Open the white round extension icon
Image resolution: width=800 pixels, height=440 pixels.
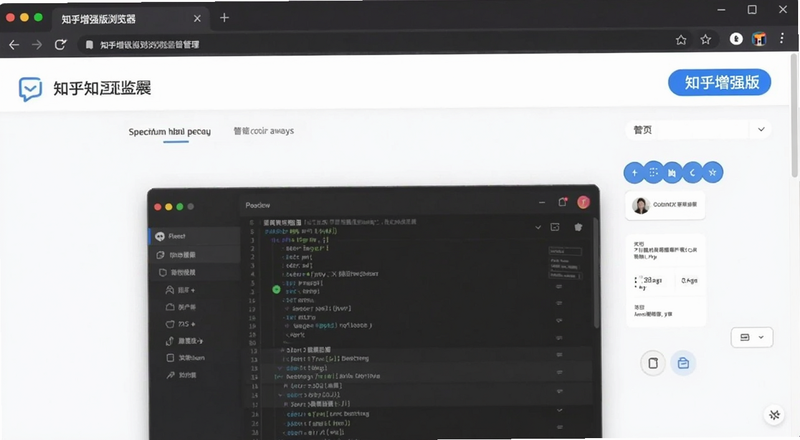click(736, 39)
